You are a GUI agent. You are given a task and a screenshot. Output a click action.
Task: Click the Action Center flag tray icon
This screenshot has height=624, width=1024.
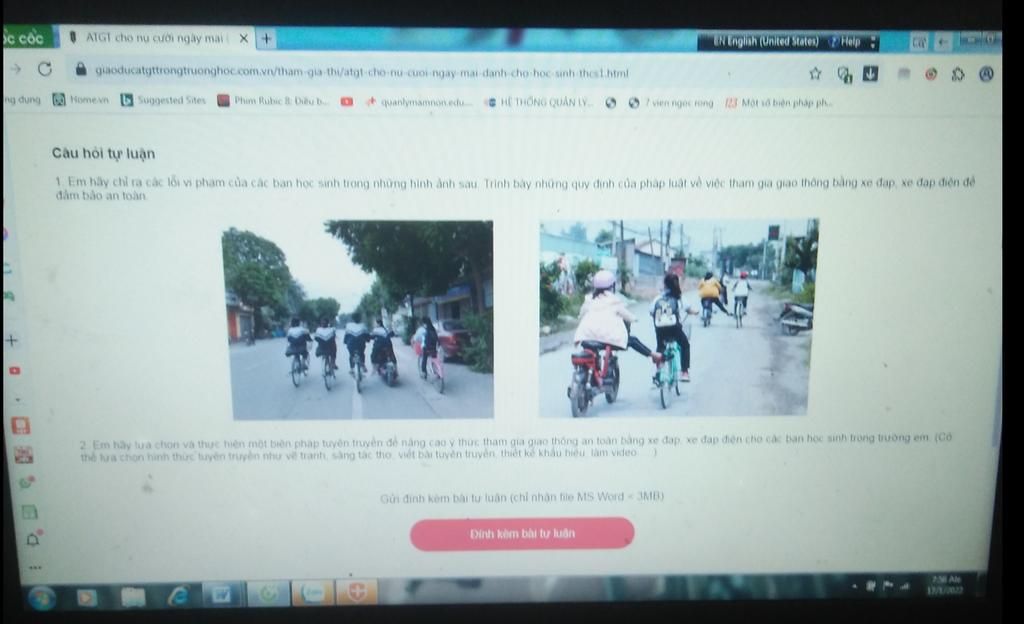pos(888,585)
